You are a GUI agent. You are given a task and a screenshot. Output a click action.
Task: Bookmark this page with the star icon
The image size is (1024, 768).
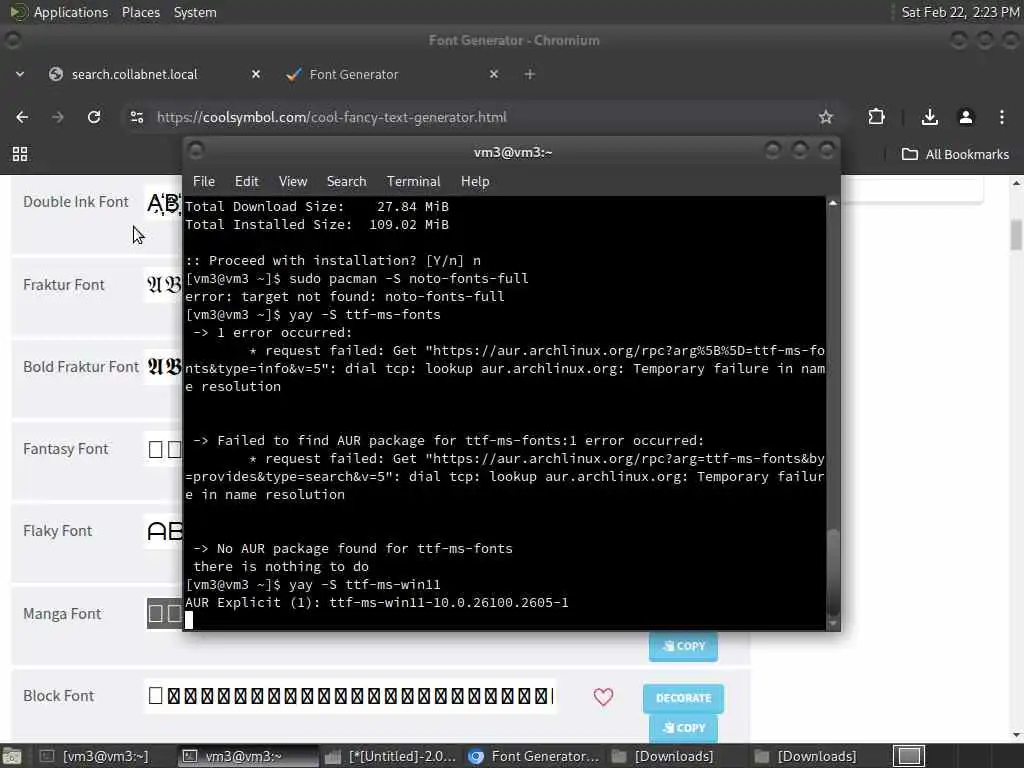tap(825, 117)
